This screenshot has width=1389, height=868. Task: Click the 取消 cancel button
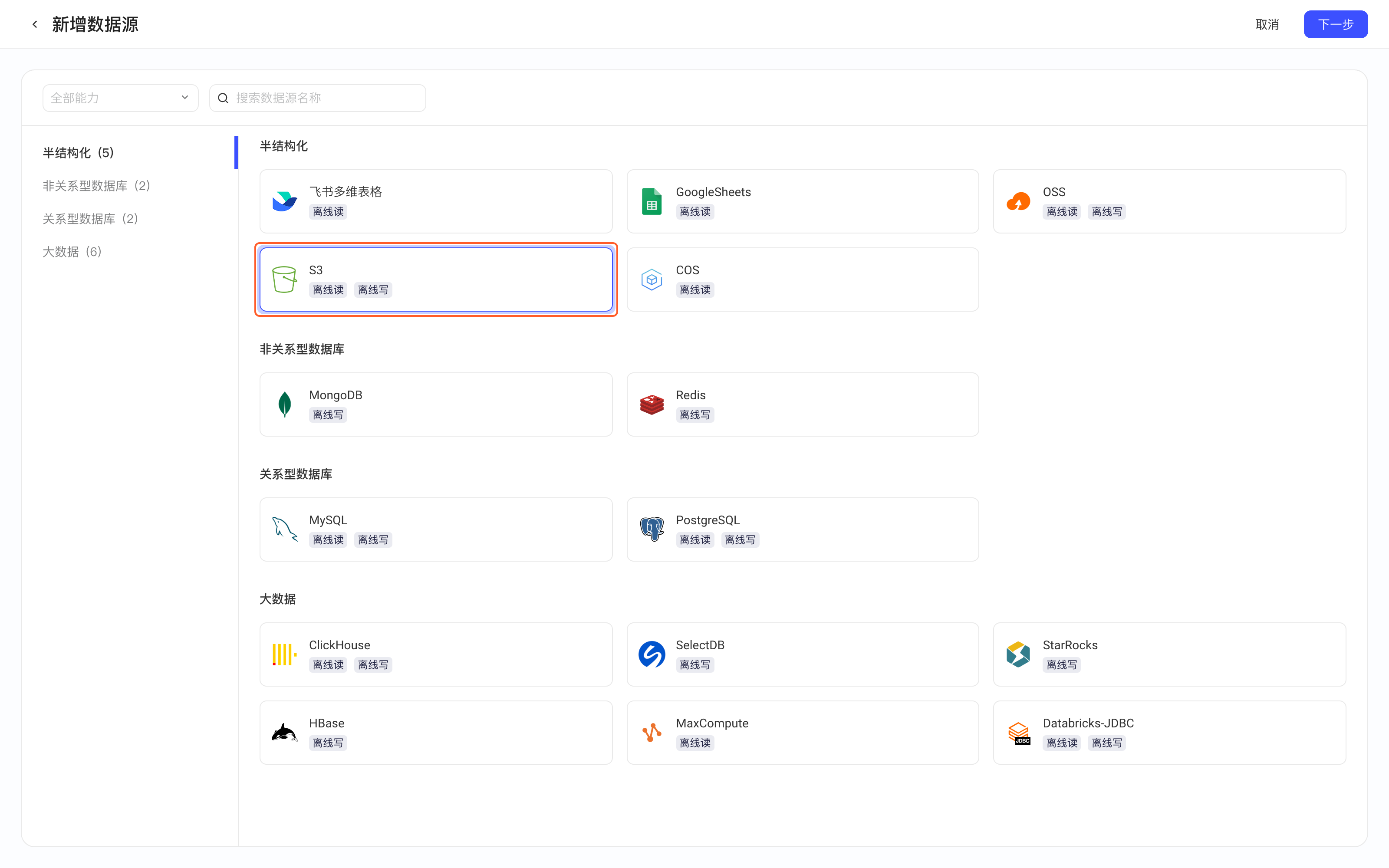click(1267, 24)
